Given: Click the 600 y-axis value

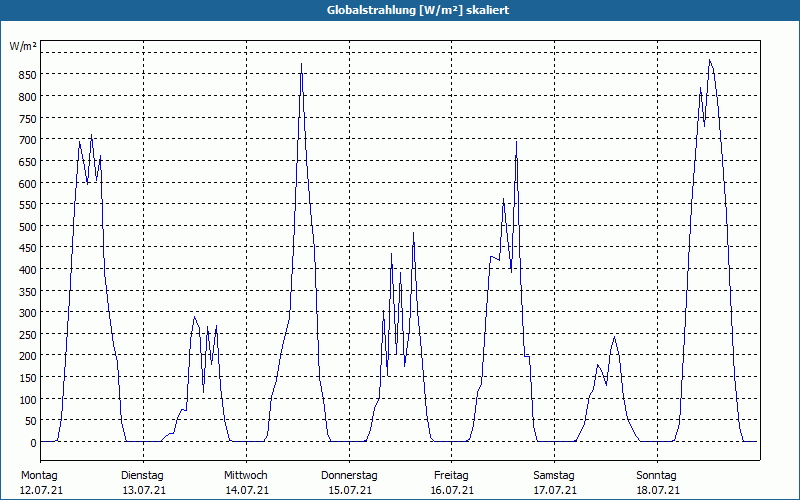Looking at the screenshot, I should tap(27, 183).
